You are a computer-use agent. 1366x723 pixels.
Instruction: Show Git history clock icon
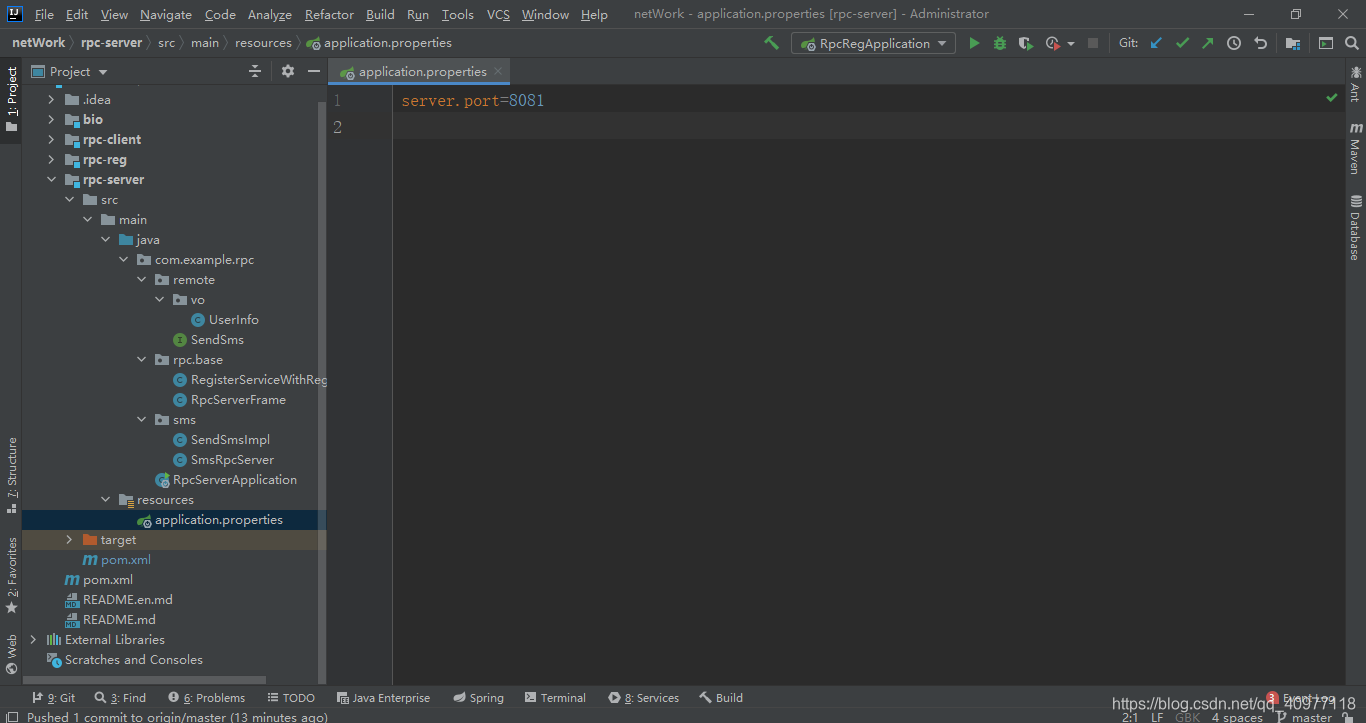coord(1234,43)
